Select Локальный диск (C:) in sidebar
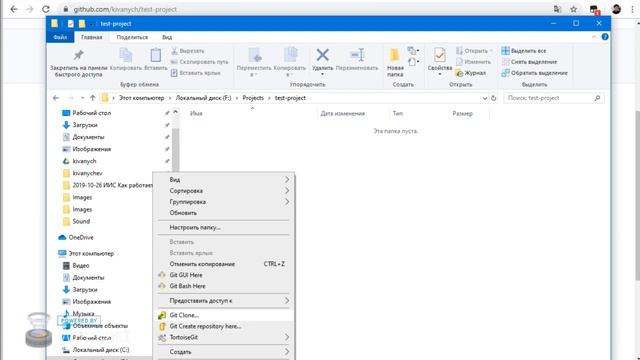 tap(100, 350)
